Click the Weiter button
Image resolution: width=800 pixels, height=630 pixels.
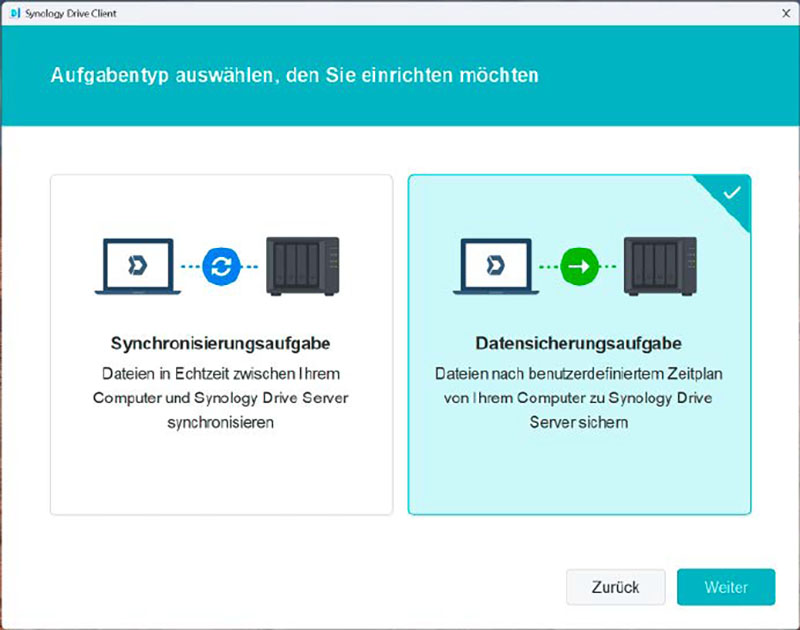pyautogui.click(x=727, y=587)
